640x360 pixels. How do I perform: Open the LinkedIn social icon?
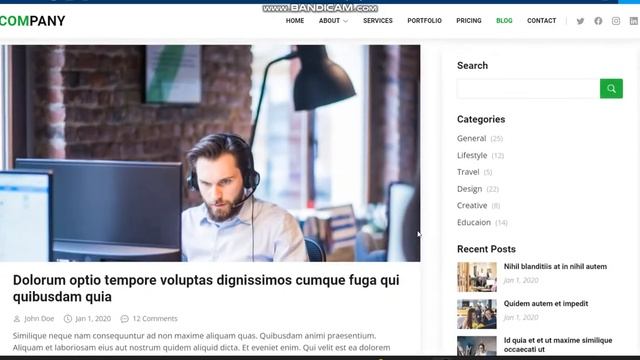(634, 21)
